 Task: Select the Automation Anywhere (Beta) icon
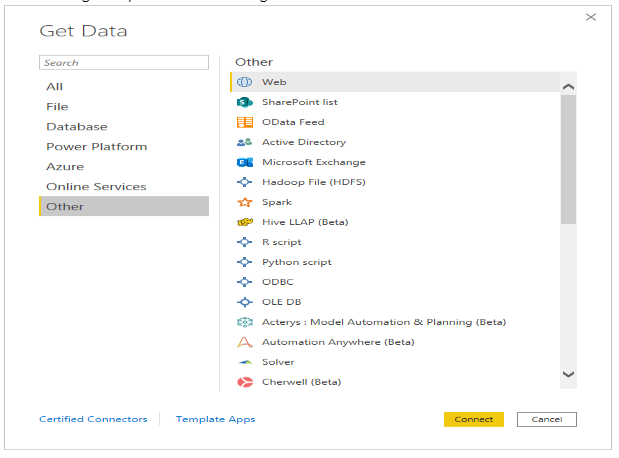point(245,342)
